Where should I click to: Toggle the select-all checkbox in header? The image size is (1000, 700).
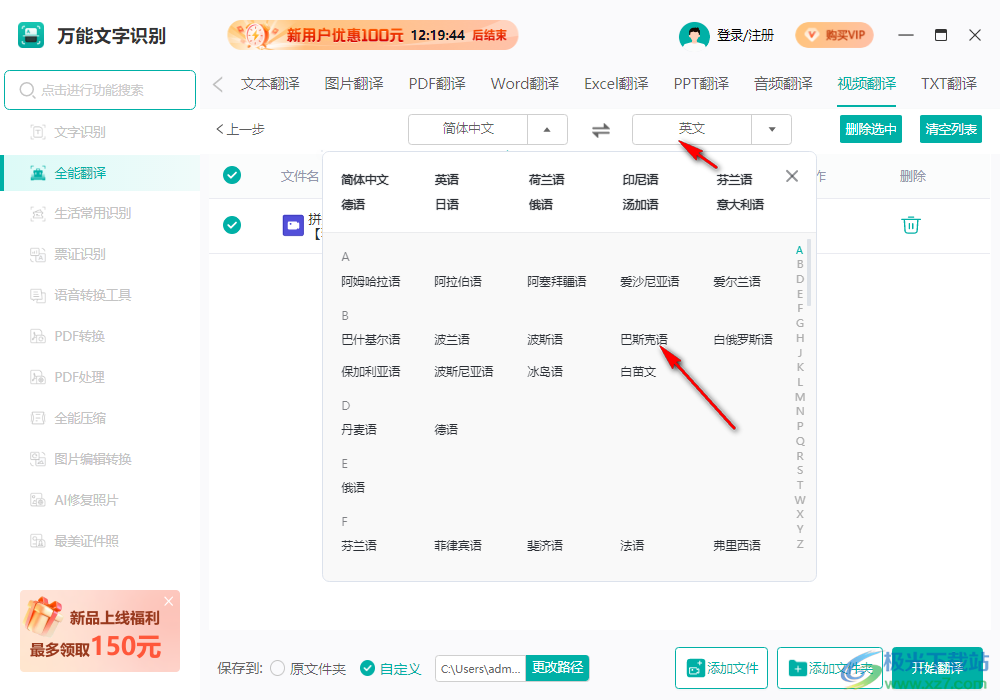point(232,175)
